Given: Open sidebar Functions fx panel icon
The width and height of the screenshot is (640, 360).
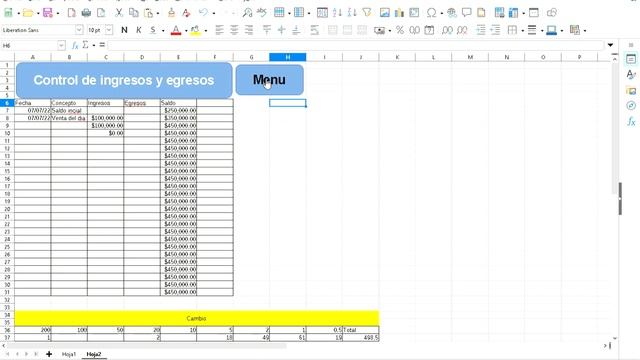Looking at the screenshot, I should click(x=631, y=122).
